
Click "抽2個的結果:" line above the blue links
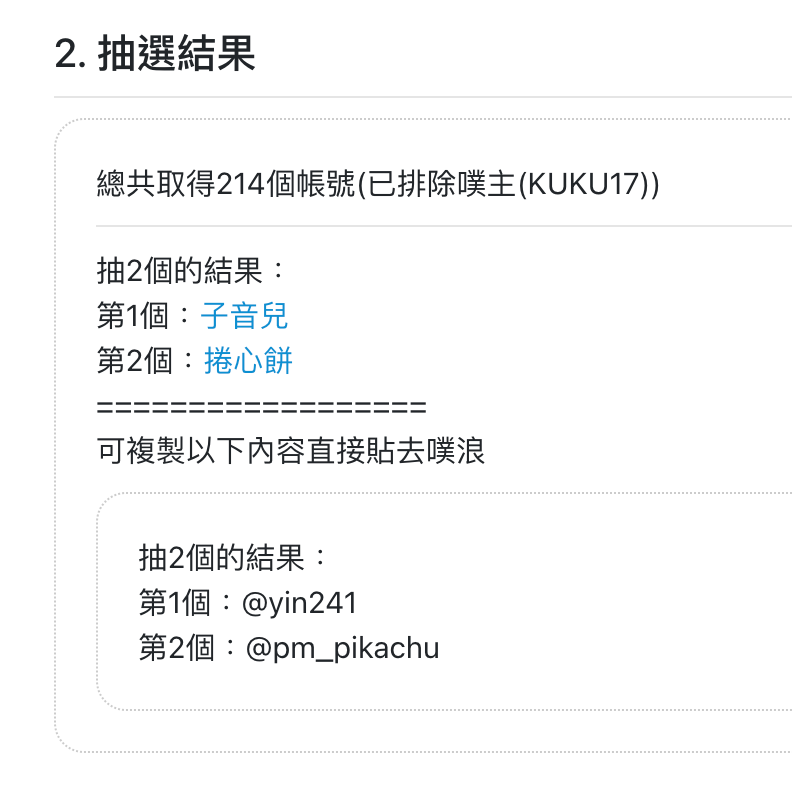coord(191,271)
